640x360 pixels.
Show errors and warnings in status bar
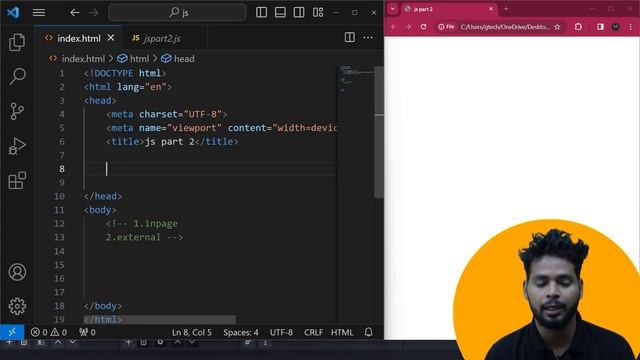point(49,332)
